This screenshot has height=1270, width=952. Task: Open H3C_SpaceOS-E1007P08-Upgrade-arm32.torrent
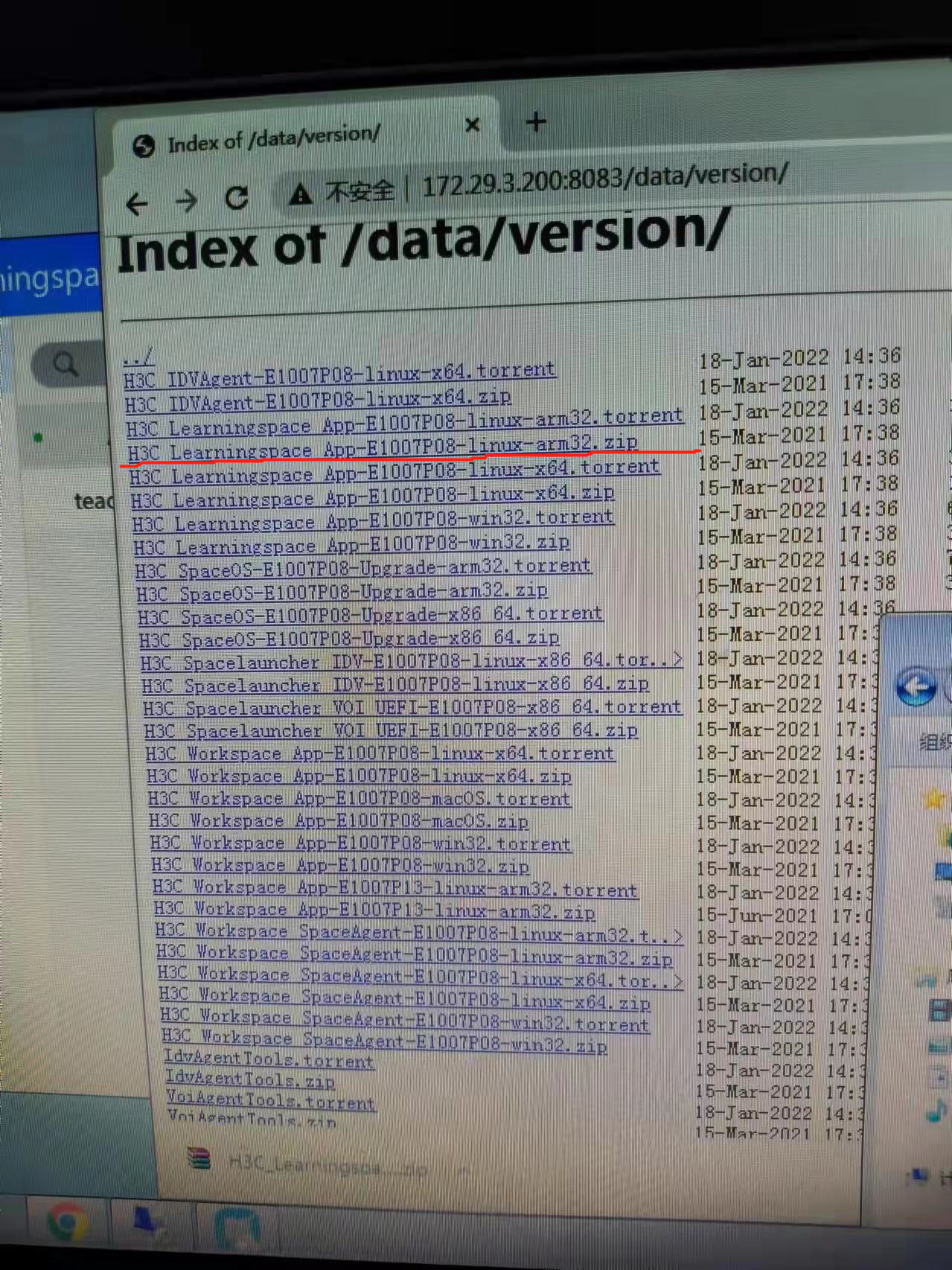363,568
